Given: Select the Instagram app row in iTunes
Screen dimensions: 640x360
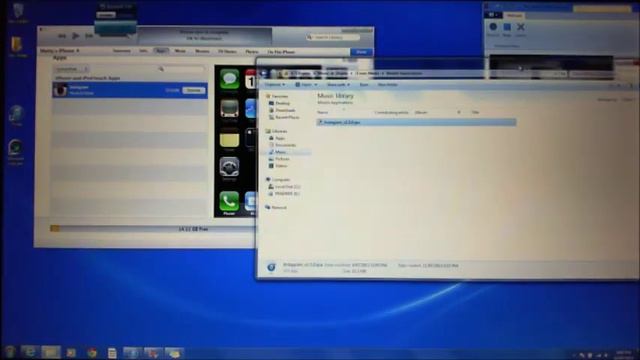Looking at the screenshot, I should (x=130, y=90).
